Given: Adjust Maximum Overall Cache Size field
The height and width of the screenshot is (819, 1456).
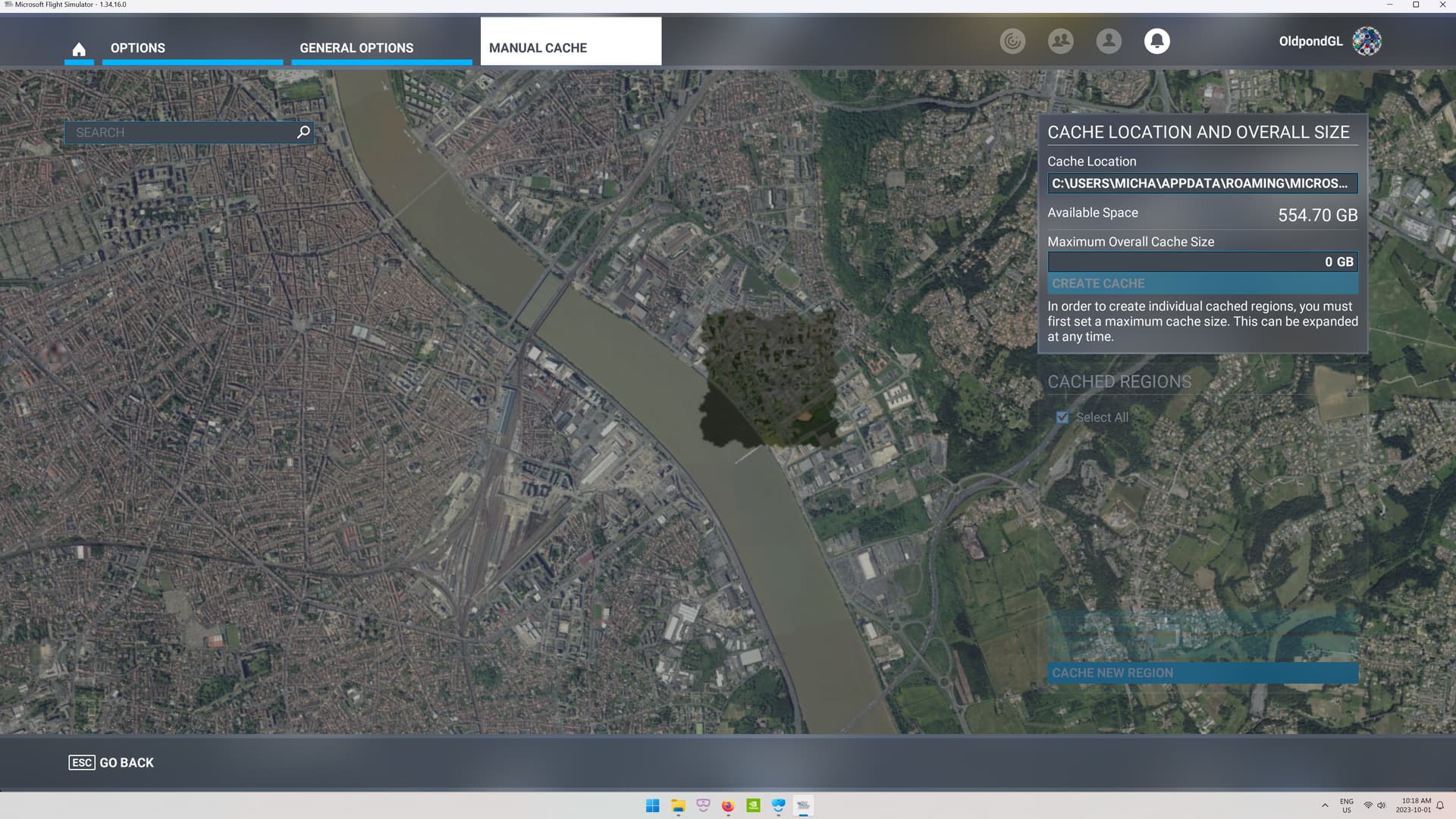Looking at the screenshot, I should coord(1203,262).
